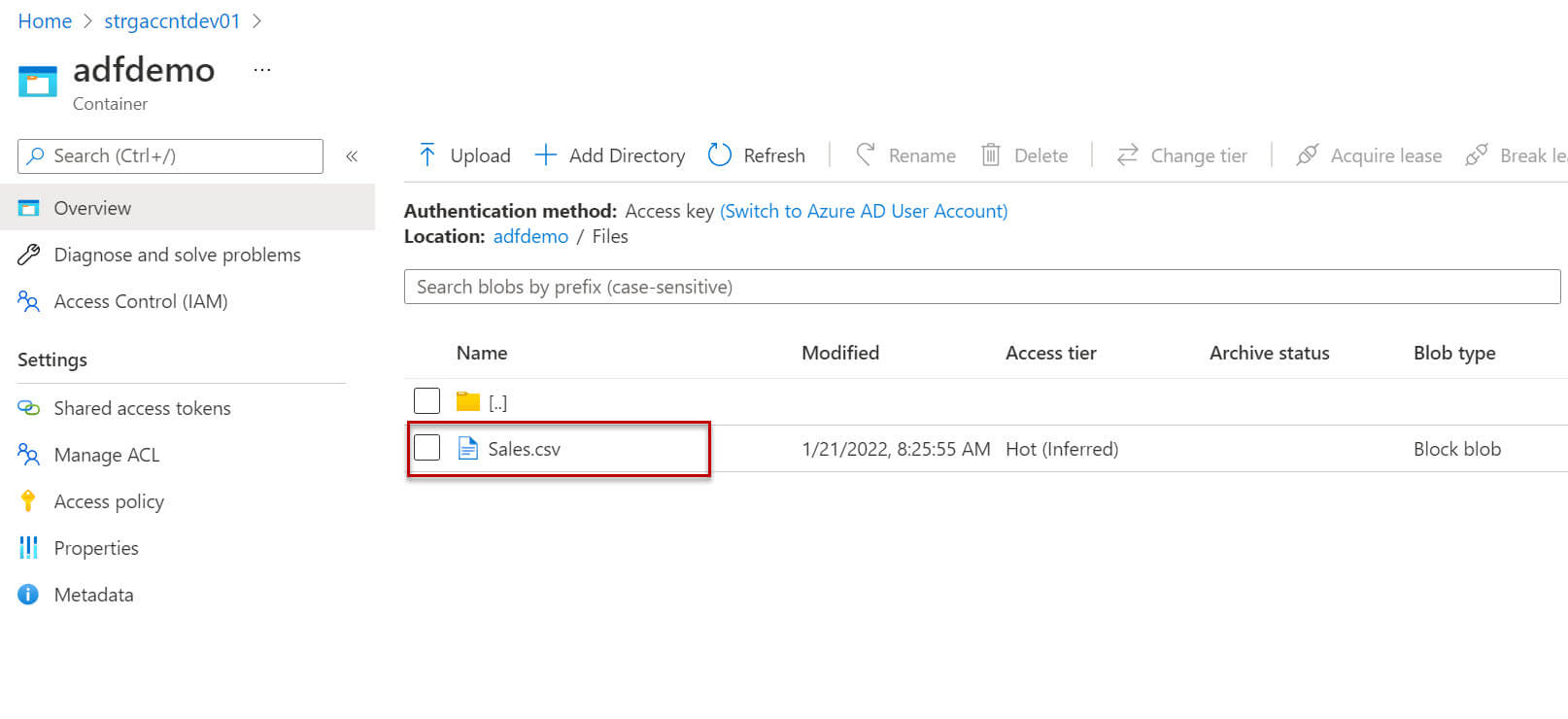This screenshot has width=1568, height=719.
Task: Check the Sales.csv row checkbox
Action: (x=427, y=448)
